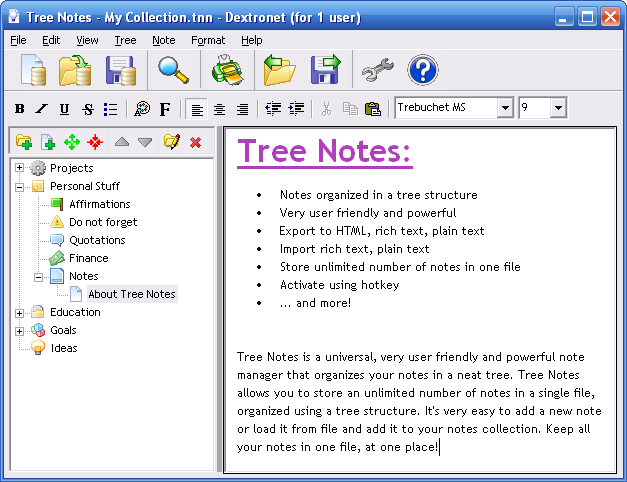Toggle bold formatting
The width and height of the screenshot is (627, 482).
19,108
